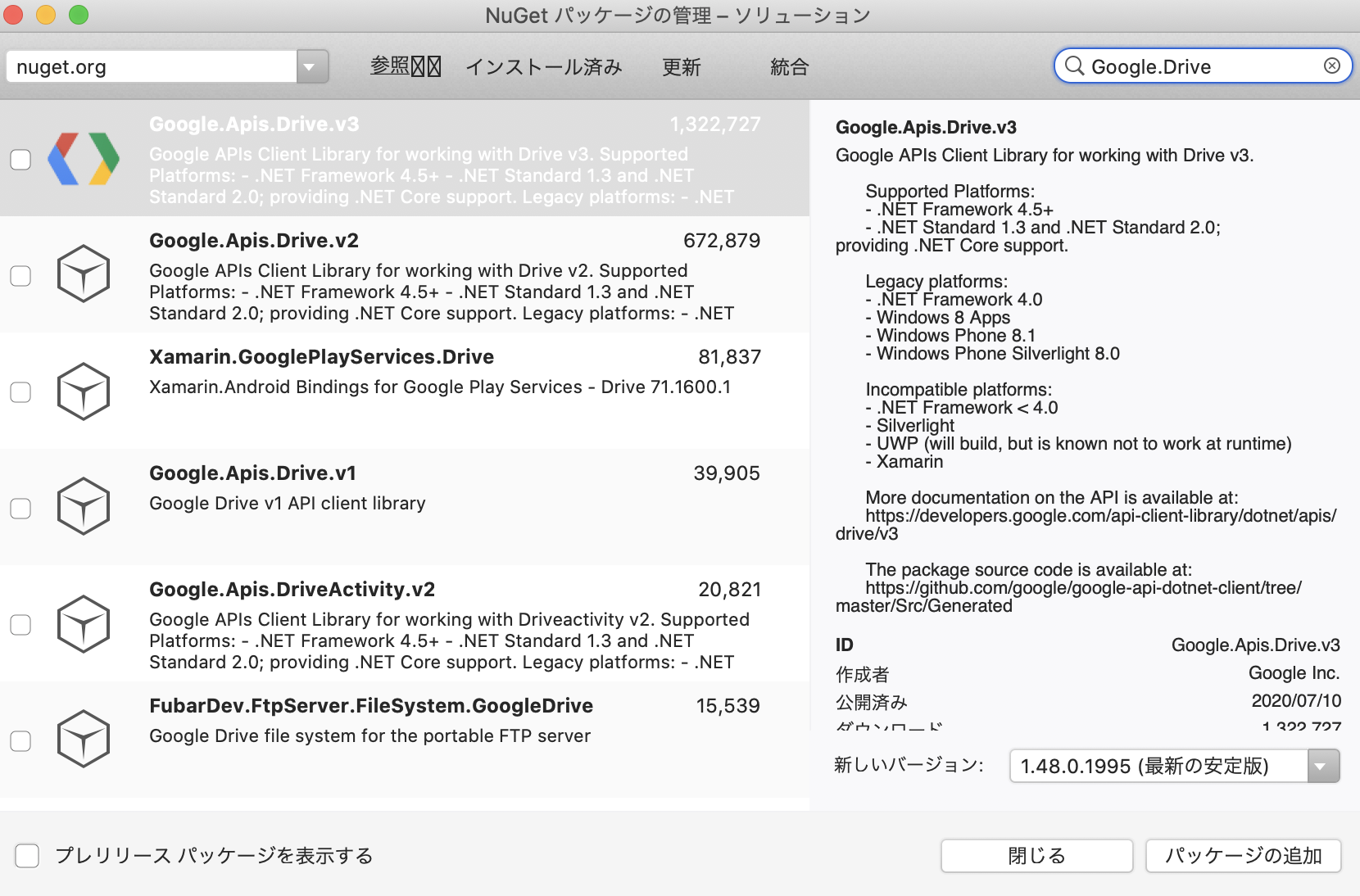Click the search magnifier icon
1360x896 pixels.
click(x=1074, y=66)
